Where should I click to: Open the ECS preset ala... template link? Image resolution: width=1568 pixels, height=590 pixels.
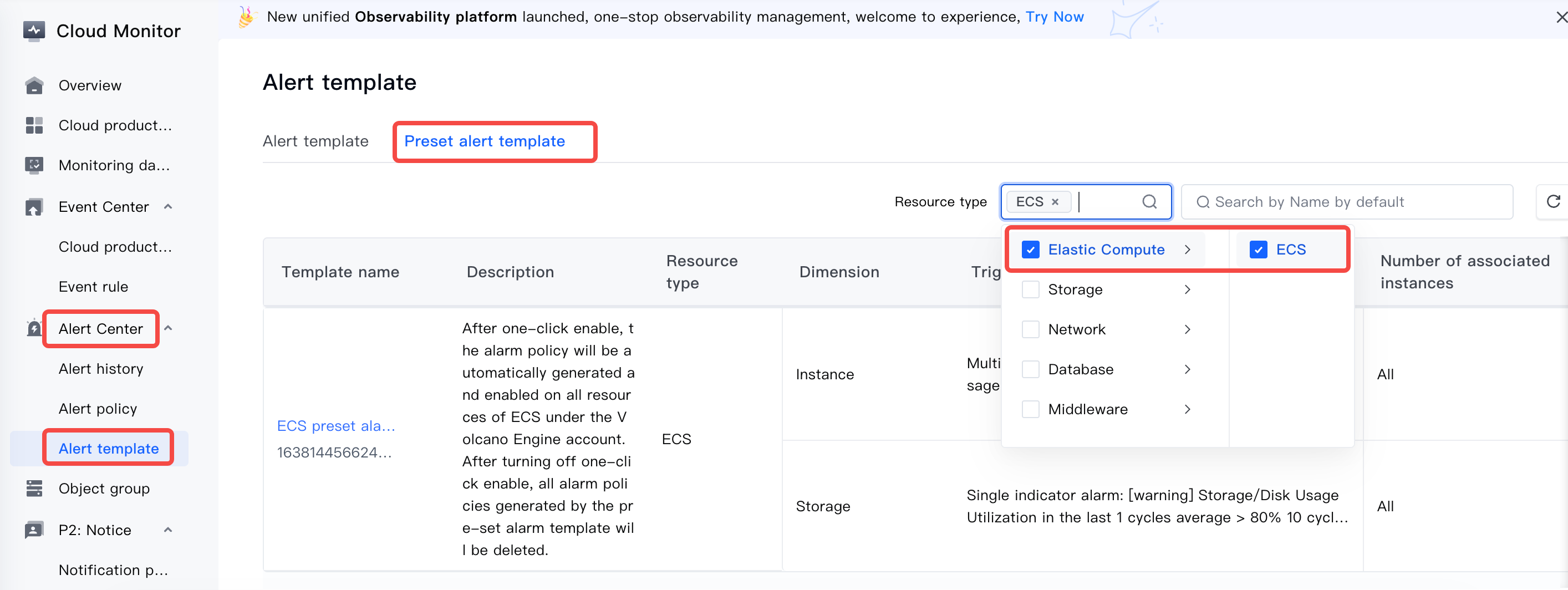[336, 426]
